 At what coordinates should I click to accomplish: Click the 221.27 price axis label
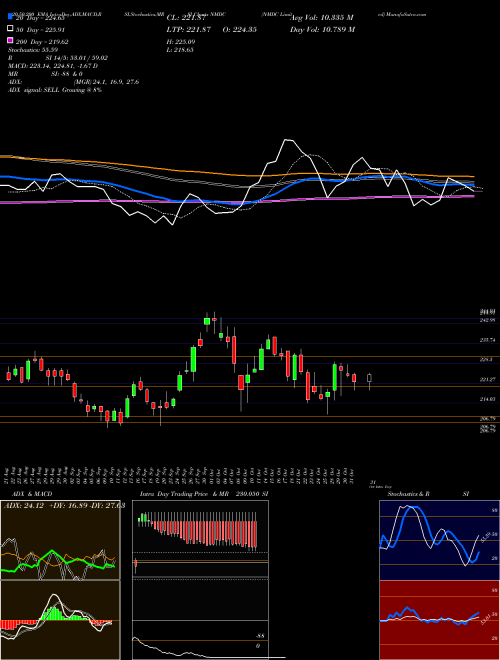tap(487, 379)
